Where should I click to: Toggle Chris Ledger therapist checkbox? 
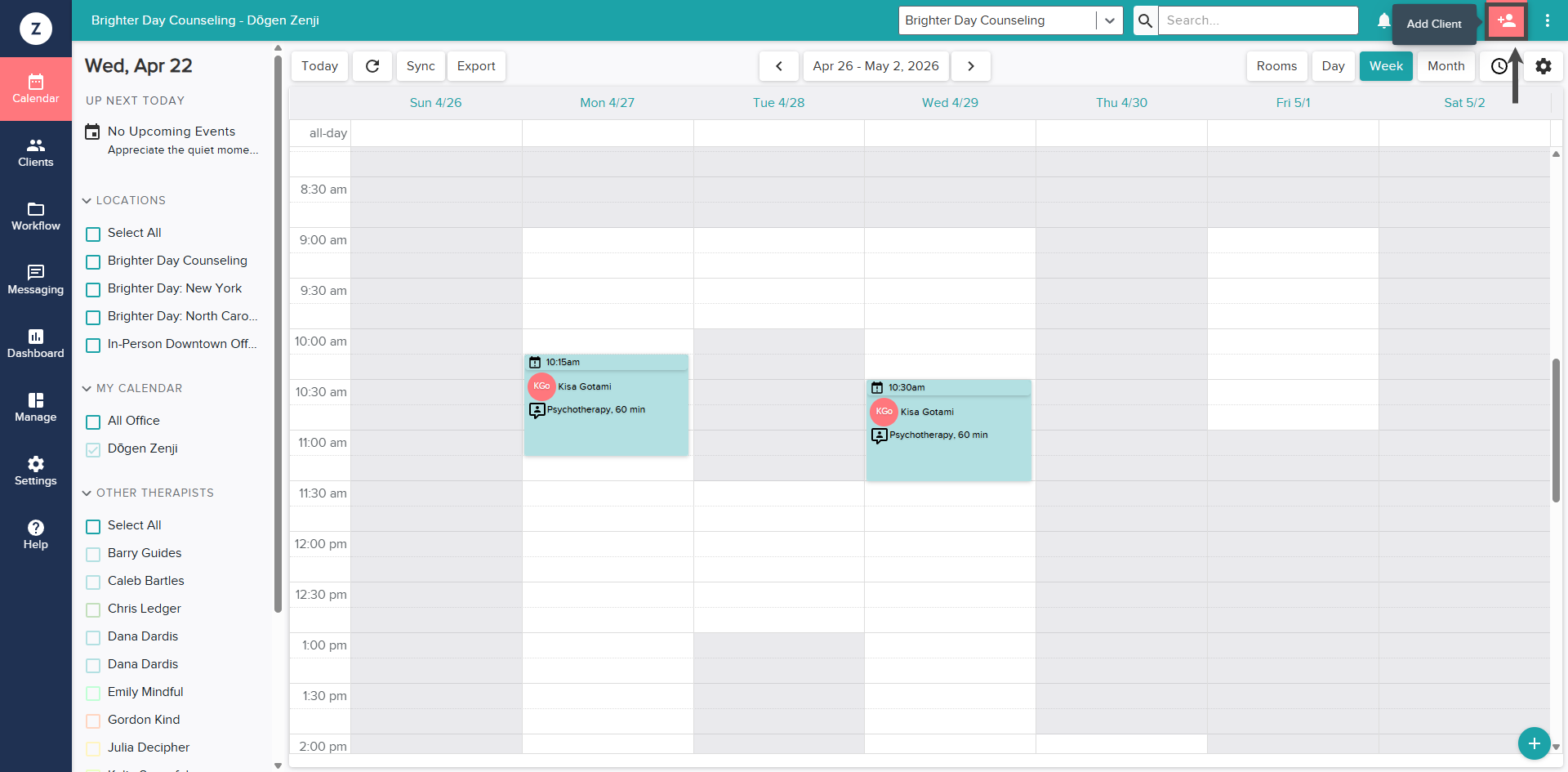pos(93,610)
